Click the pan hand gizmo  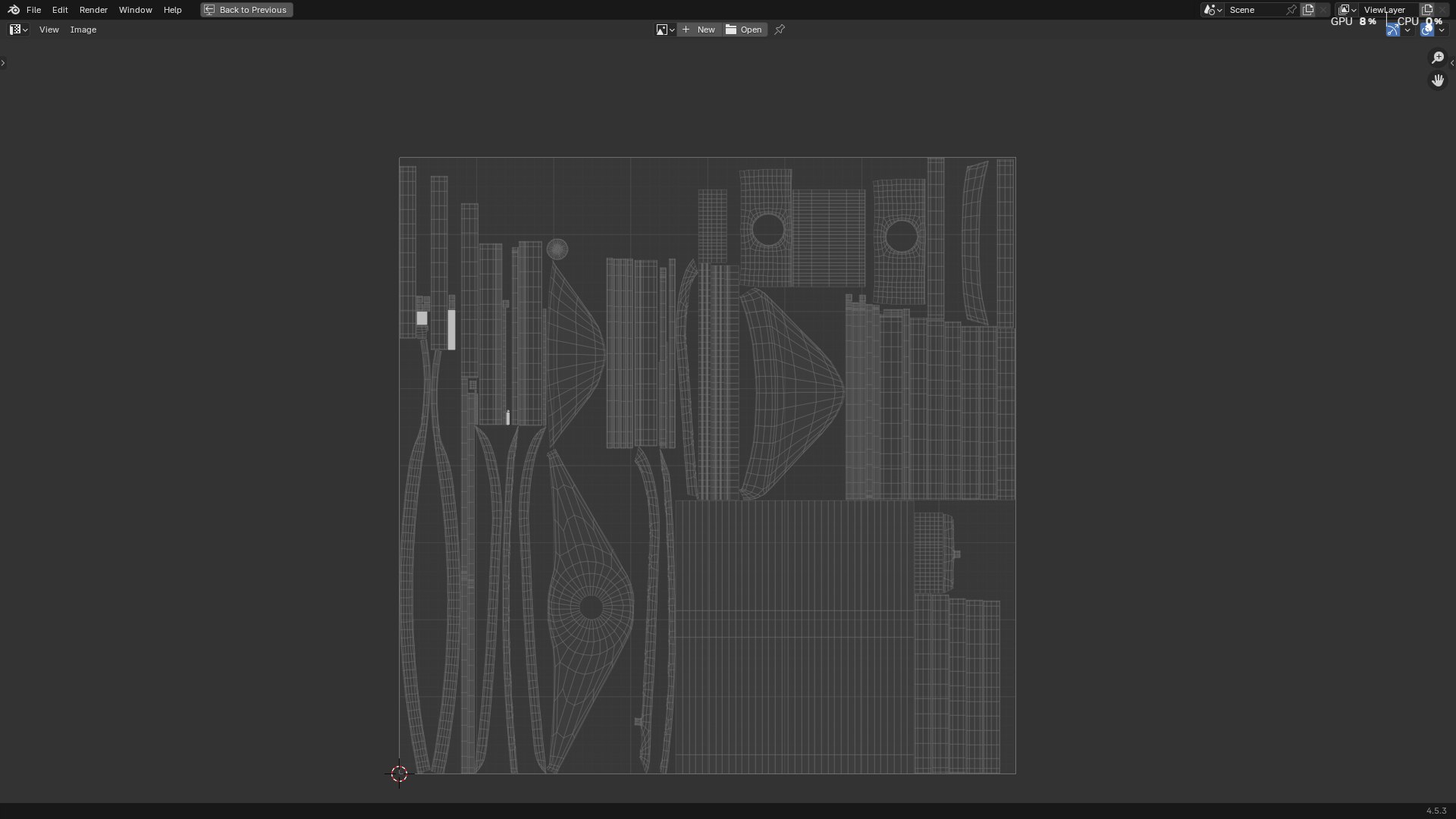(x=1438, y=80)
